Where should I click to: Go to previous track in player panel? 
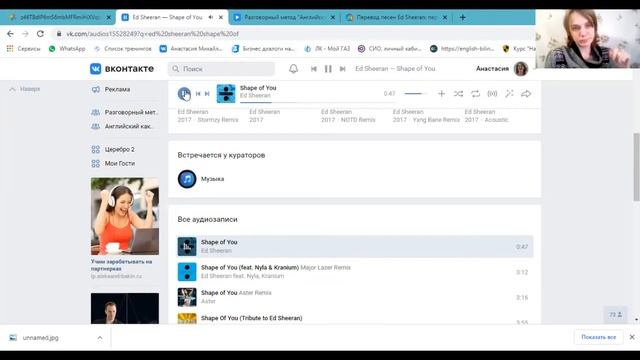coord(198,94)
